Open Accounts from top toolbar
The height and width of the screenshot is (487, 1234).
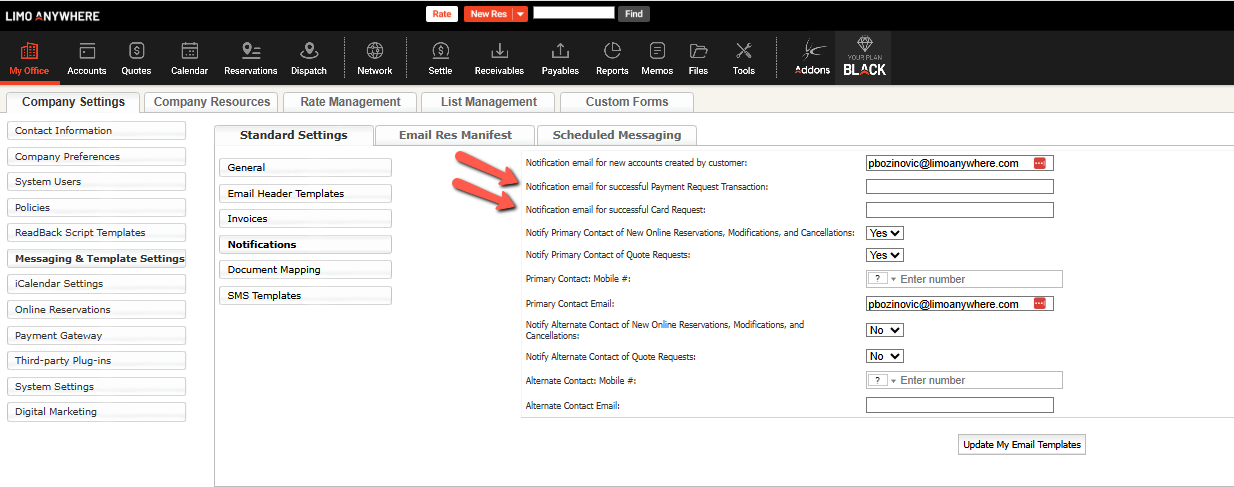point(87,58)
